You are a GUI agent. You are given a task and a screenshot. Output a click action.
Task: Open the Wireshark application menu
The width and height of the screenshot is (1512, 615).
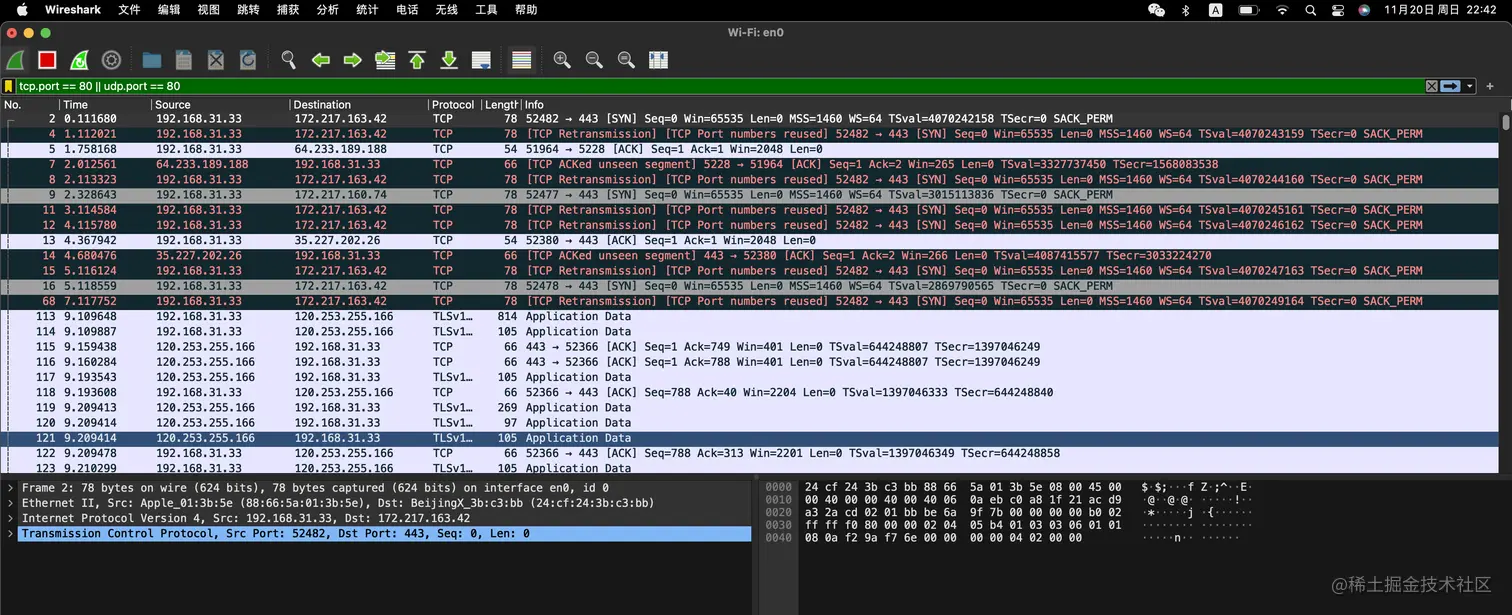click(x=72, y=10)
